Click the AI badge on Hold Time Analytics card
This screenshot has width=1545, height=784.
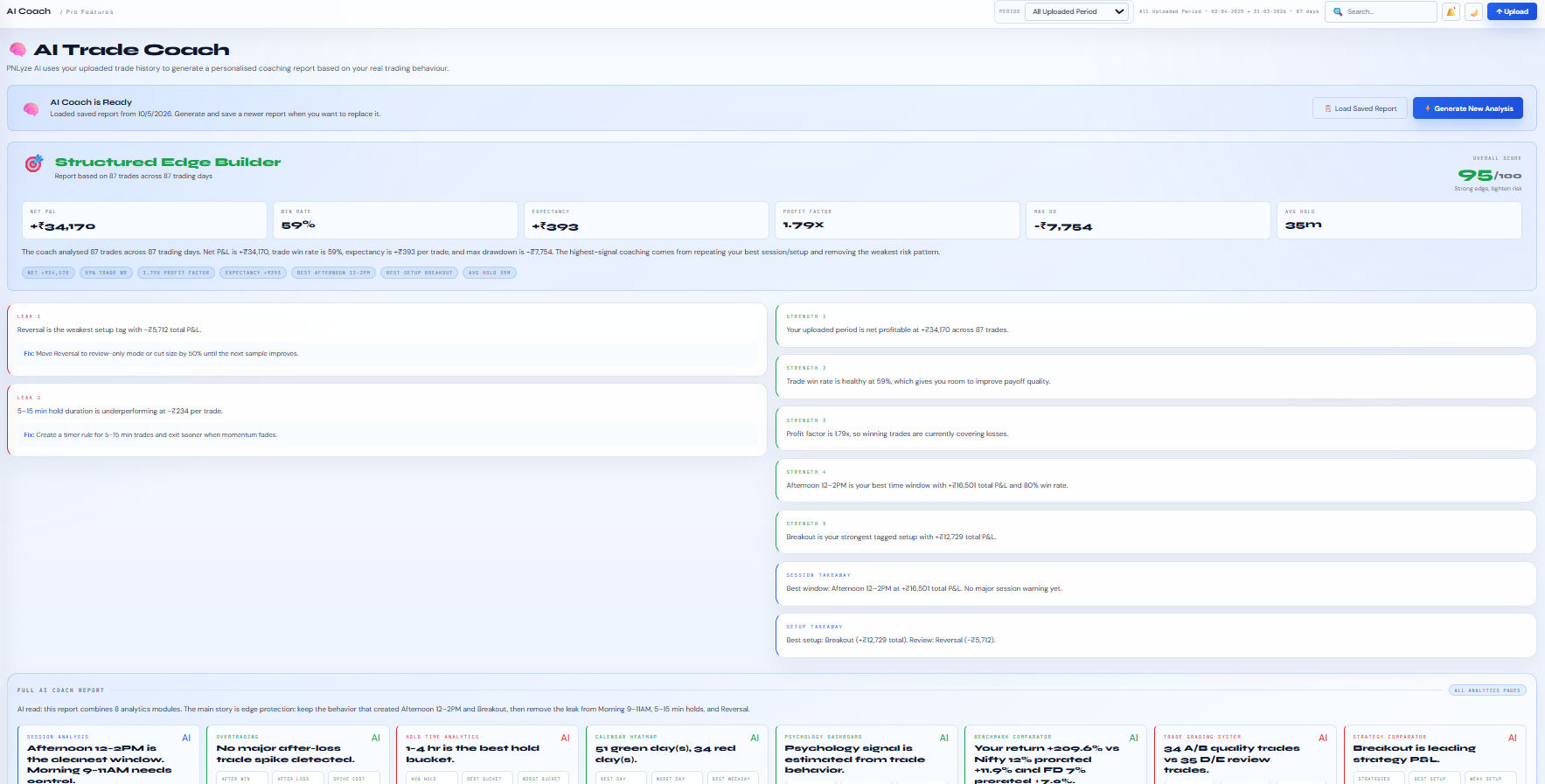tap(566, 738)
